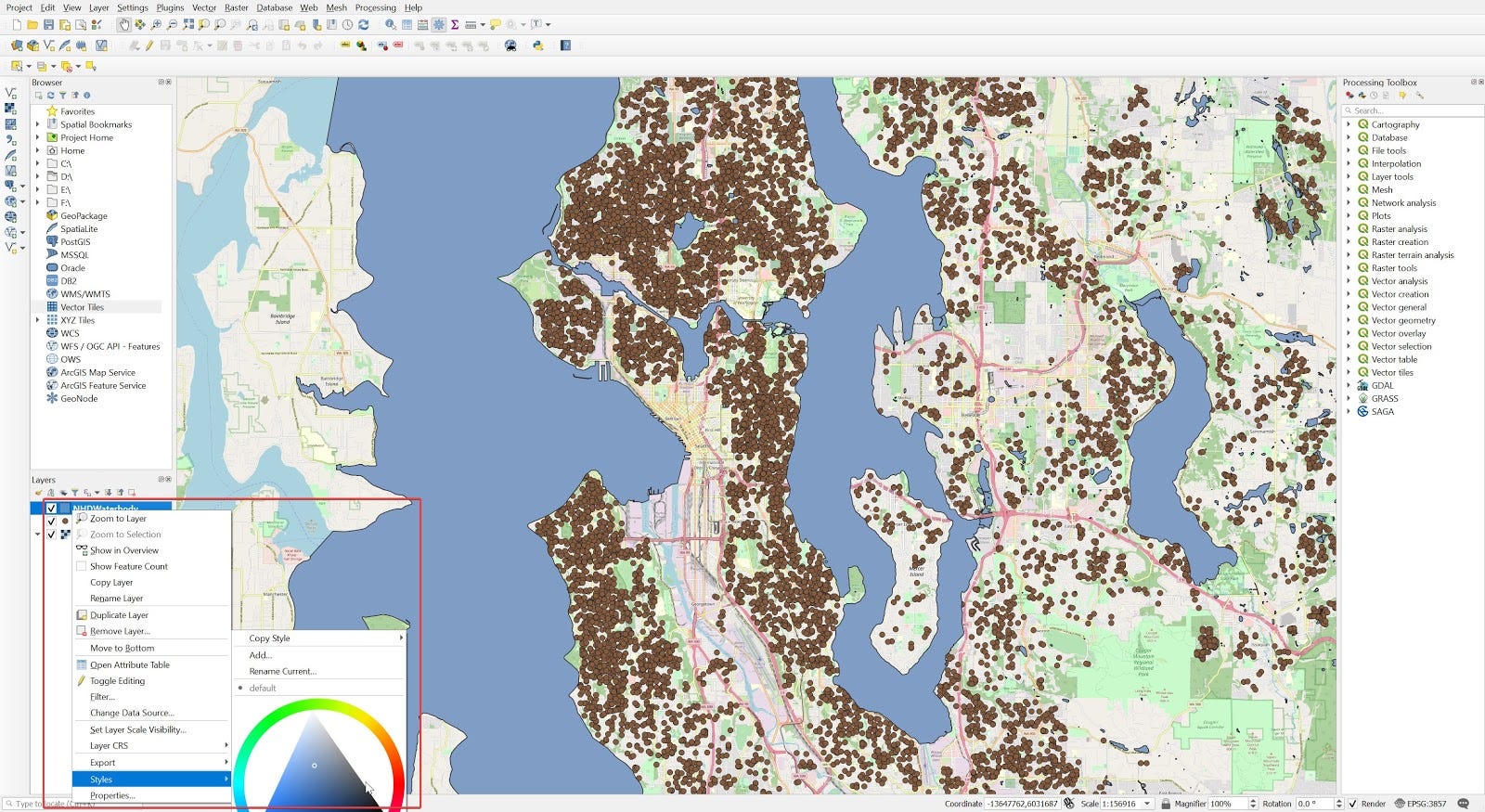
Task: Toggle the scale lock padlock icon
Action: (1165, 804)
